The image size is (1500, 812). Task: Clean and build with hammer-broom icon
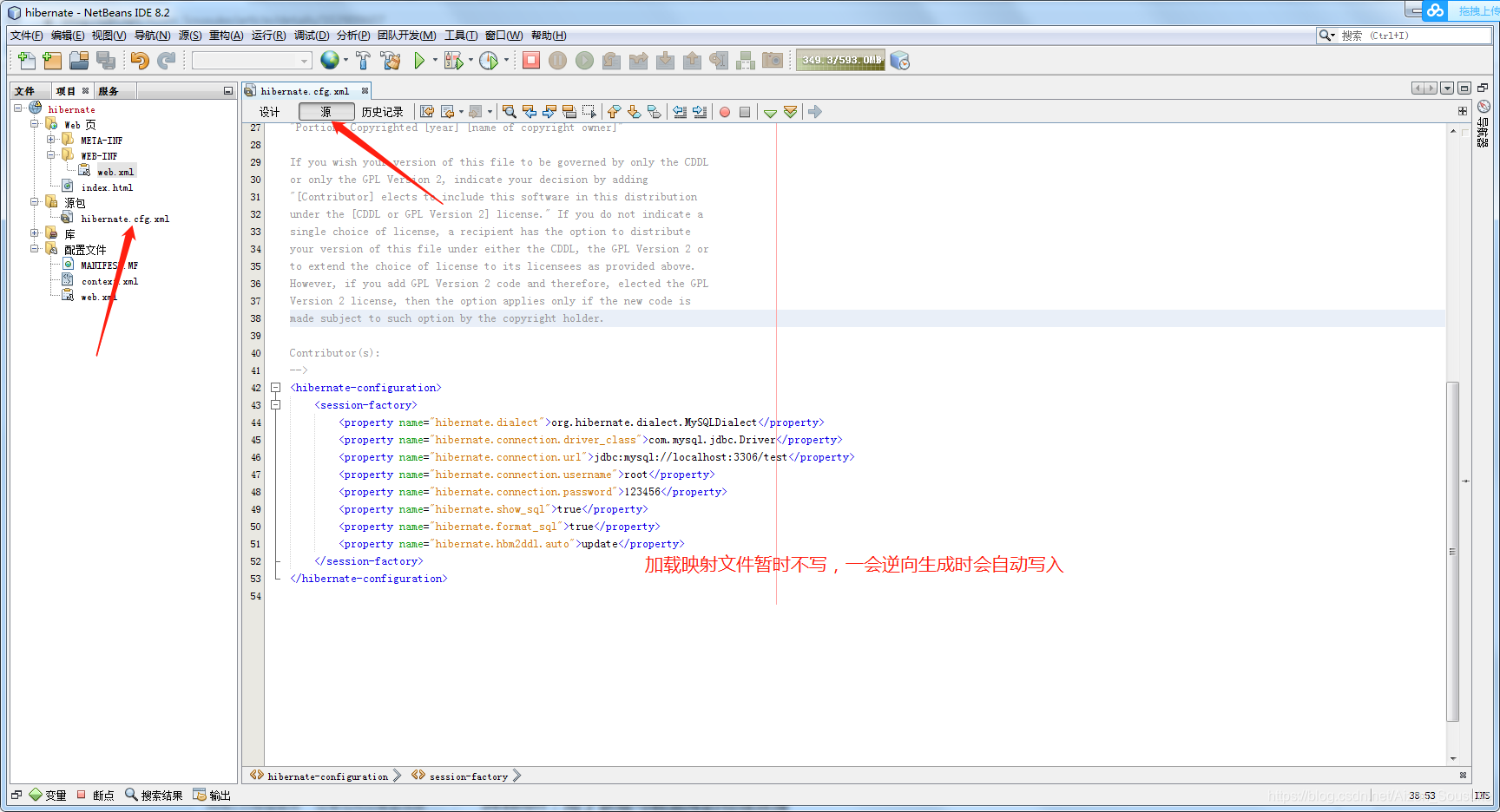pos(391,60)
